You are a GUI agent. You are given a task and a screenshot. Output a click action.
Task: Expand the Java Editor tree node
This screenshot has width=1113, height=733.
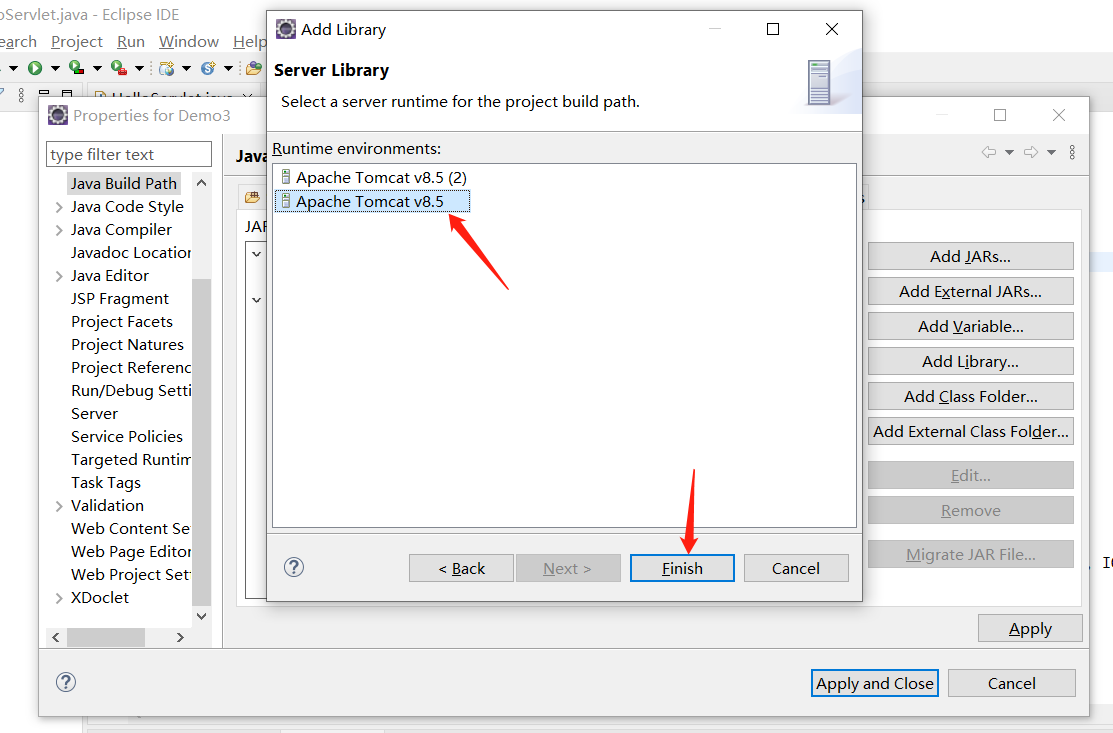tap(59, 276)
